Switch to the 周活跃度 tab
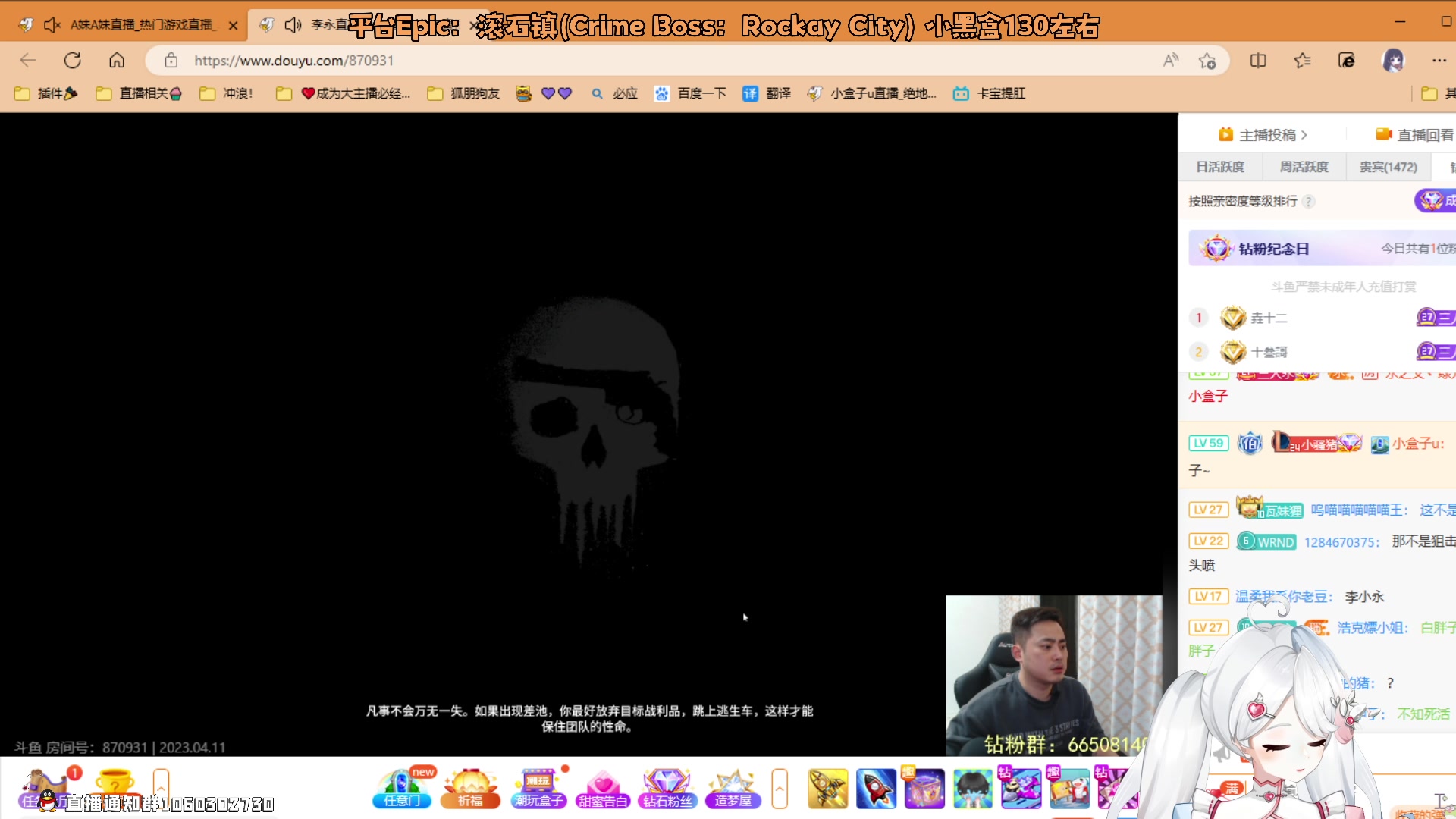 (x=1304, y=167)
